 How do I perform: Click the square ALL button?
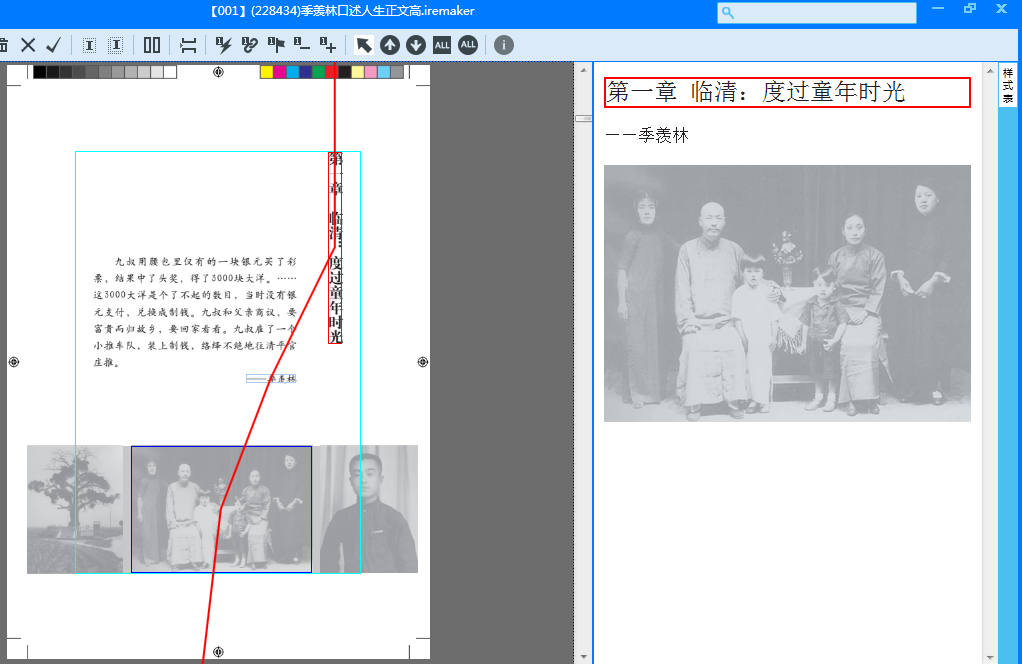(x=442, y=45)
